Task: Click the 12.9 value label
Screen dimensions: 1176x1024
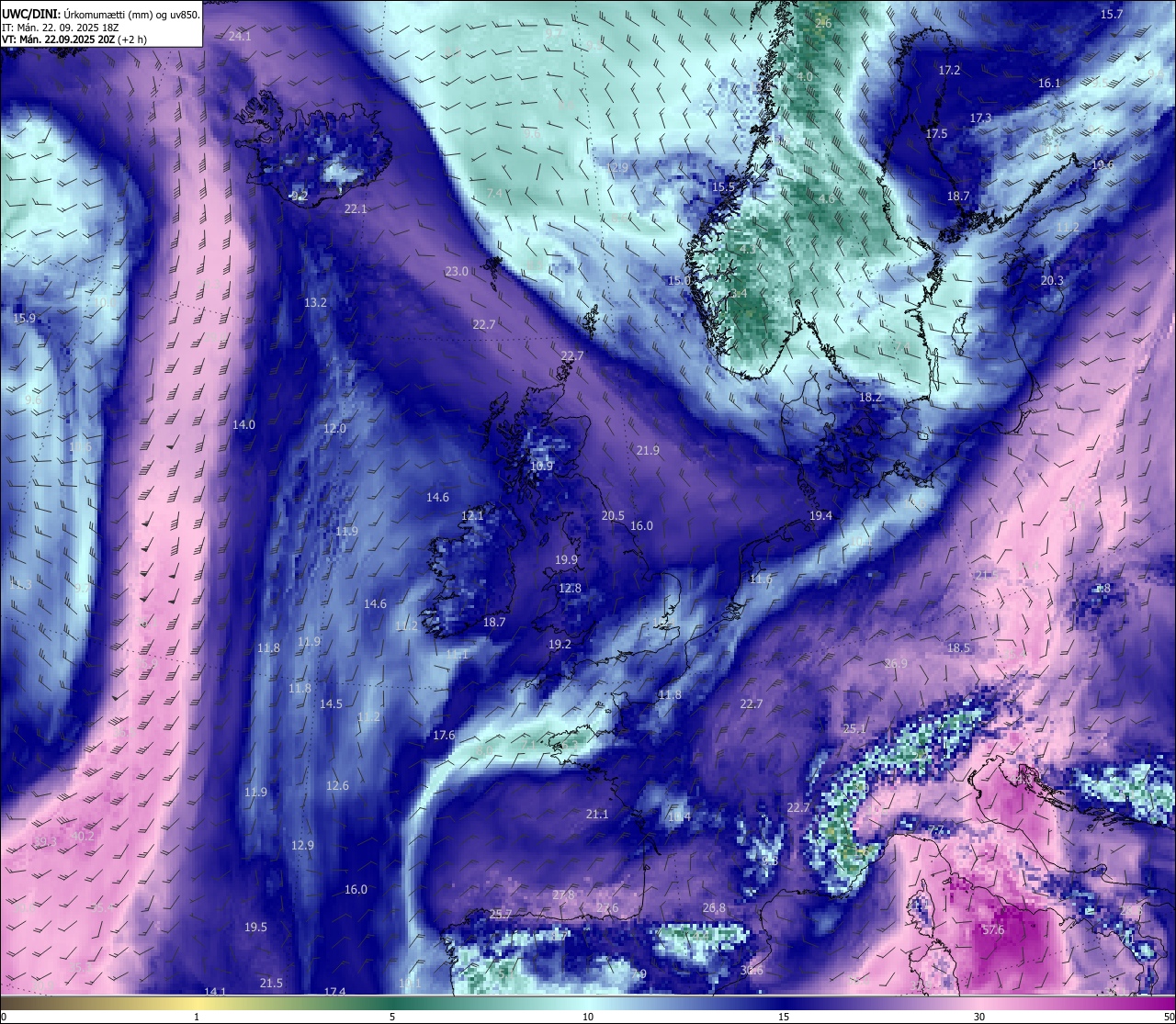Action: pyautogui.click(x=302, y=846)
